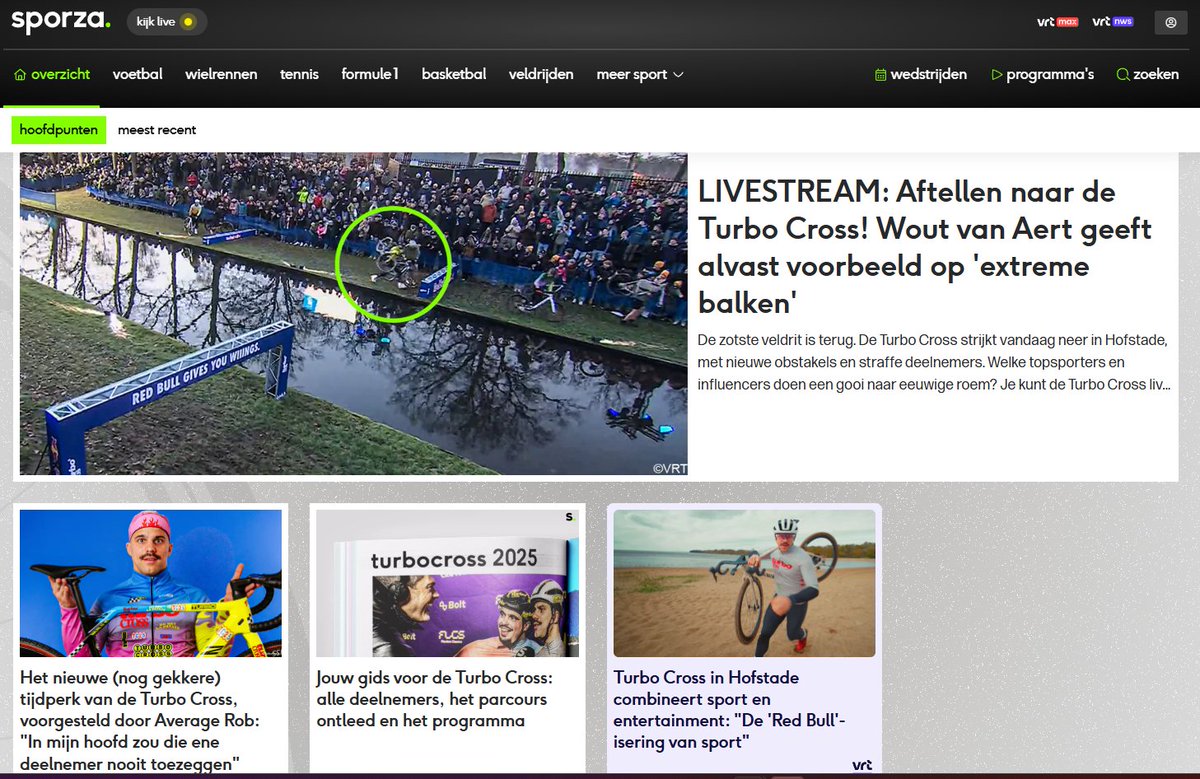Navigate to the 'tennis' section
The width and height of the screenshot is (1200, 779).
(x=299, y=74)
